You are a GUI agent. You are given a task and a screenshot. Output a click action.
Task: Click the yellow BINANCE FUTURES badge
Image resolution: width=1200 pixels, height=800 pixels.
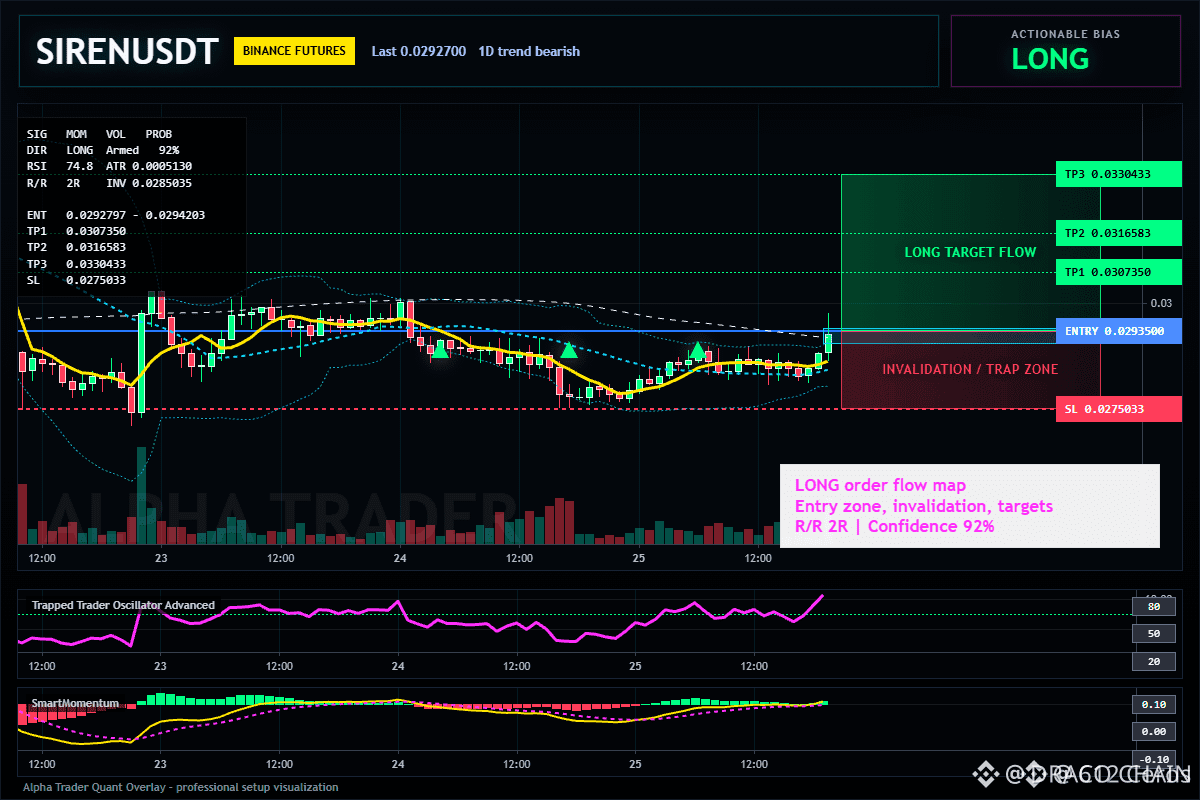(294, 51)
